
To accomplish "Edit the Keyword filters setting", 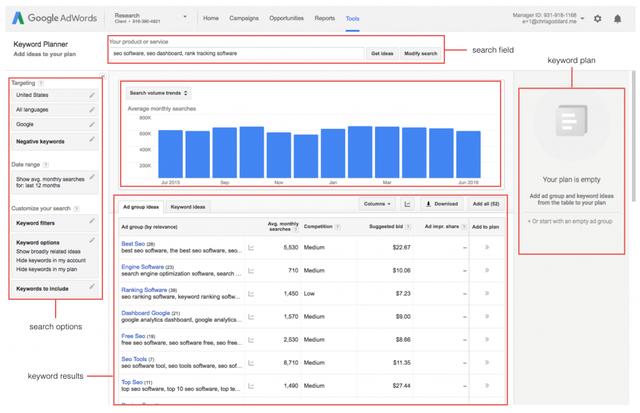I will pyautogui.click(x=92, y=222).
